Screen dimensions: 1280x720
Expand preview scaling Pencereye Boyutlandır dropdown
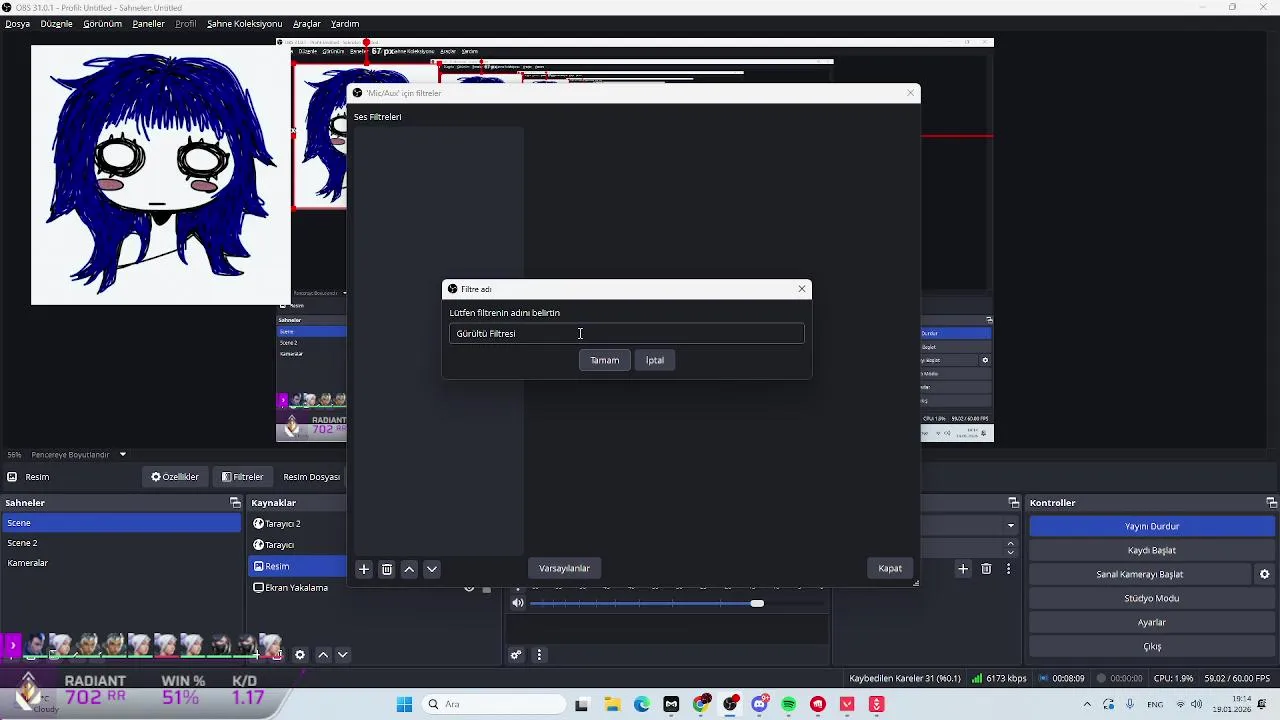123,455
